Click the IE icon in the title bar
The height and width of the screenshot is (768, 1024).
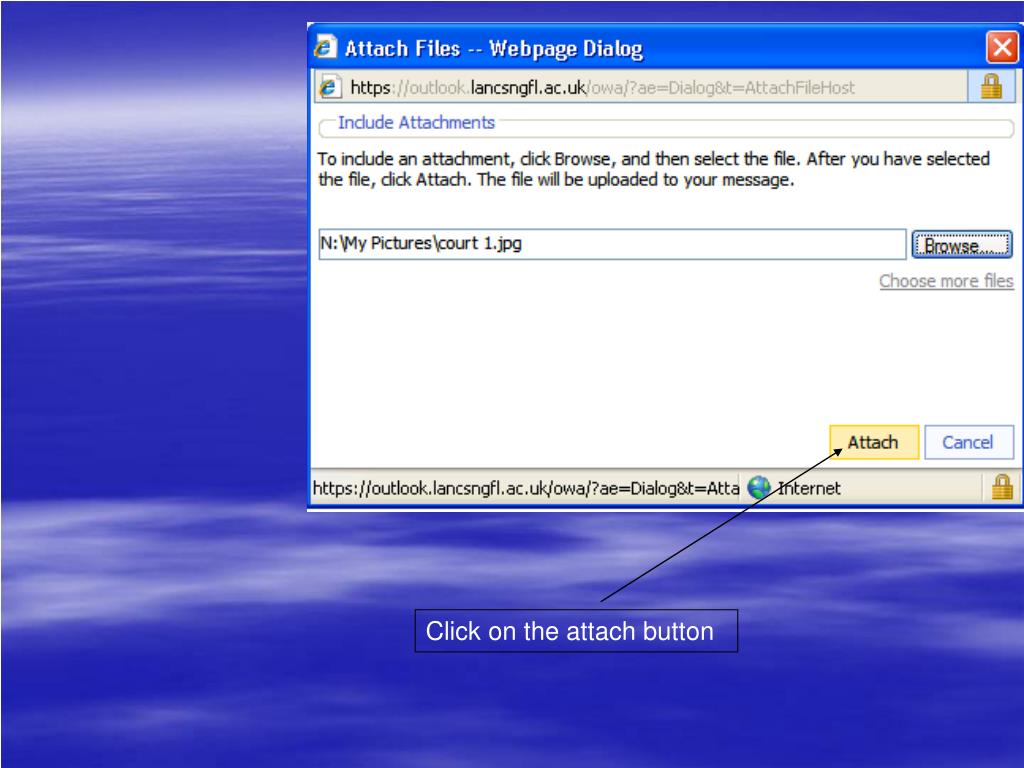click(325, 47)
